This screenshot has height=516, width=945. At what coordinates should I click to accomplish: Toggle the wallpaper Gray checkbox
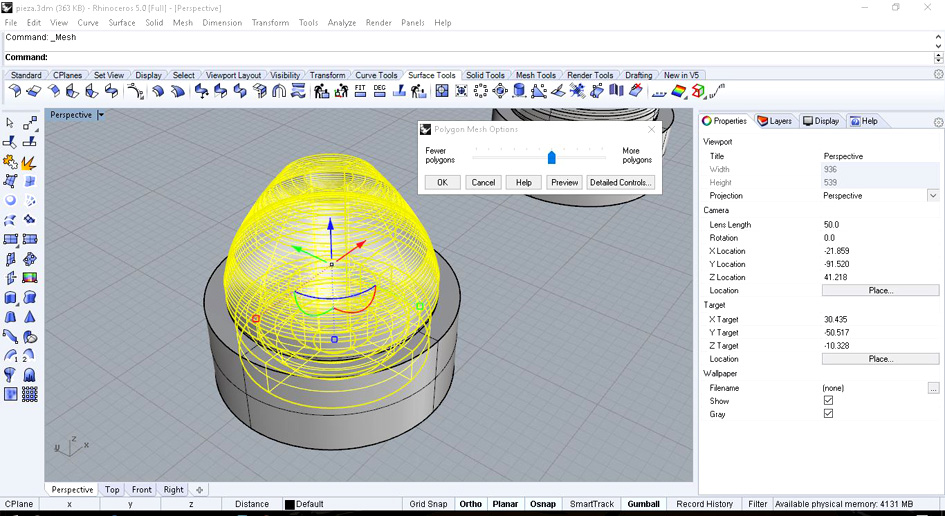point(828,414)
